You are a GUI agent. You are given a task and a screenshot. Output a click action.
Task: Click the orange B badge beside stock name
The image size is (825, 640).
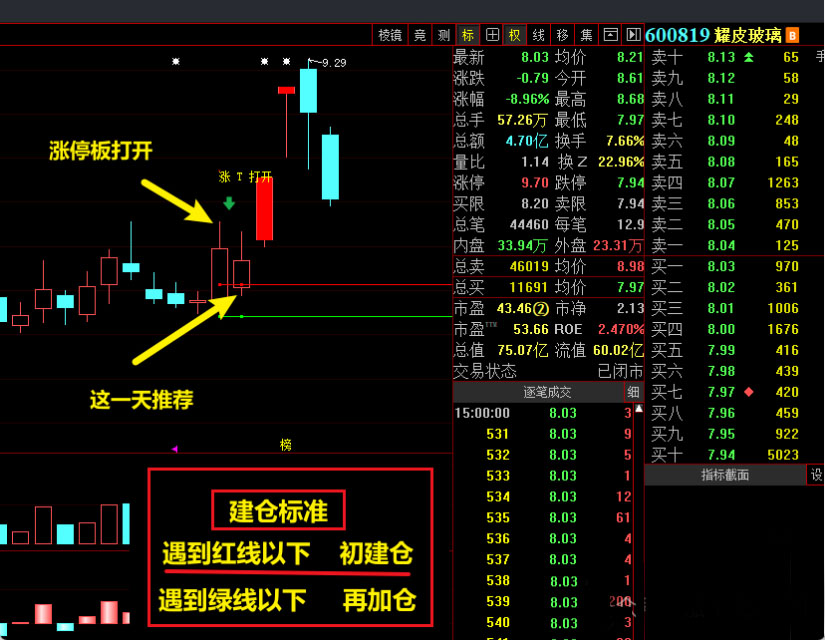792,35
